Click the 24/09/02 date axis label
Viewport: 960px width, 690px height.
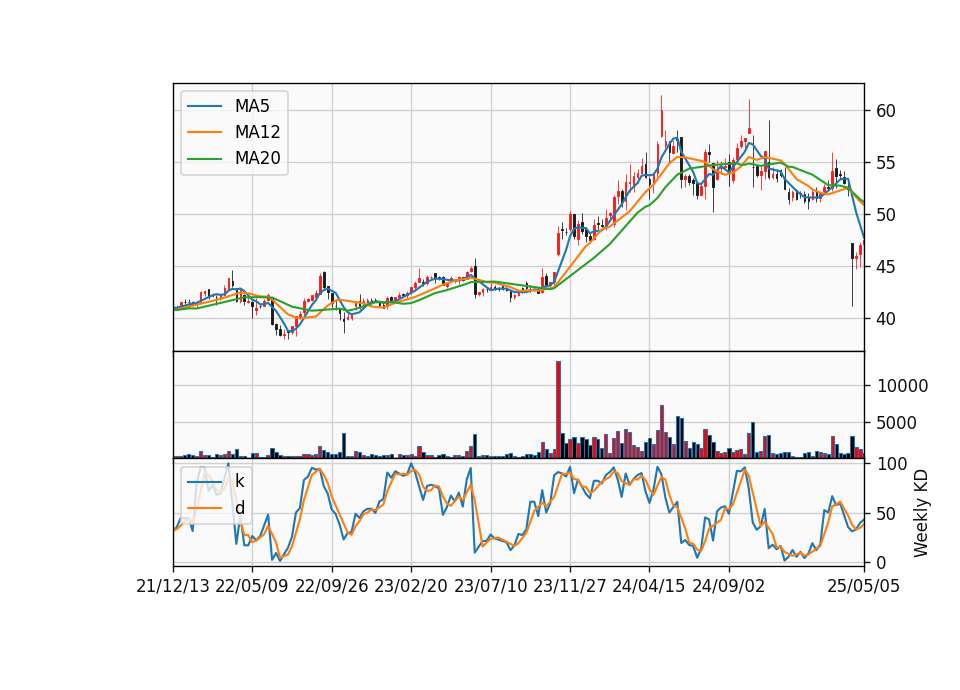[729, 586]
